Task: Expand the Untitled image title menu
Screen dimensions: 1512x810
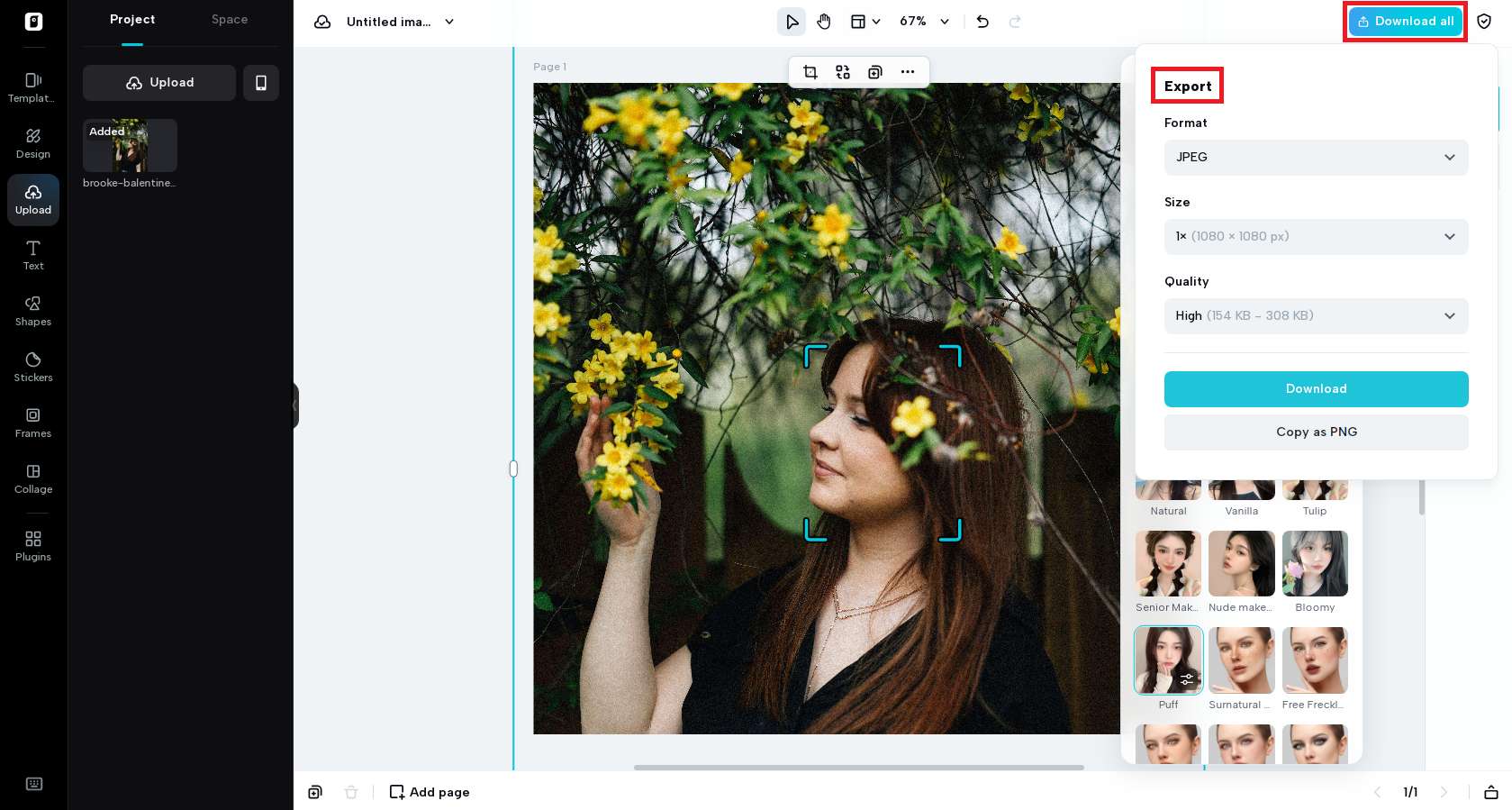Action: point(449,22)
